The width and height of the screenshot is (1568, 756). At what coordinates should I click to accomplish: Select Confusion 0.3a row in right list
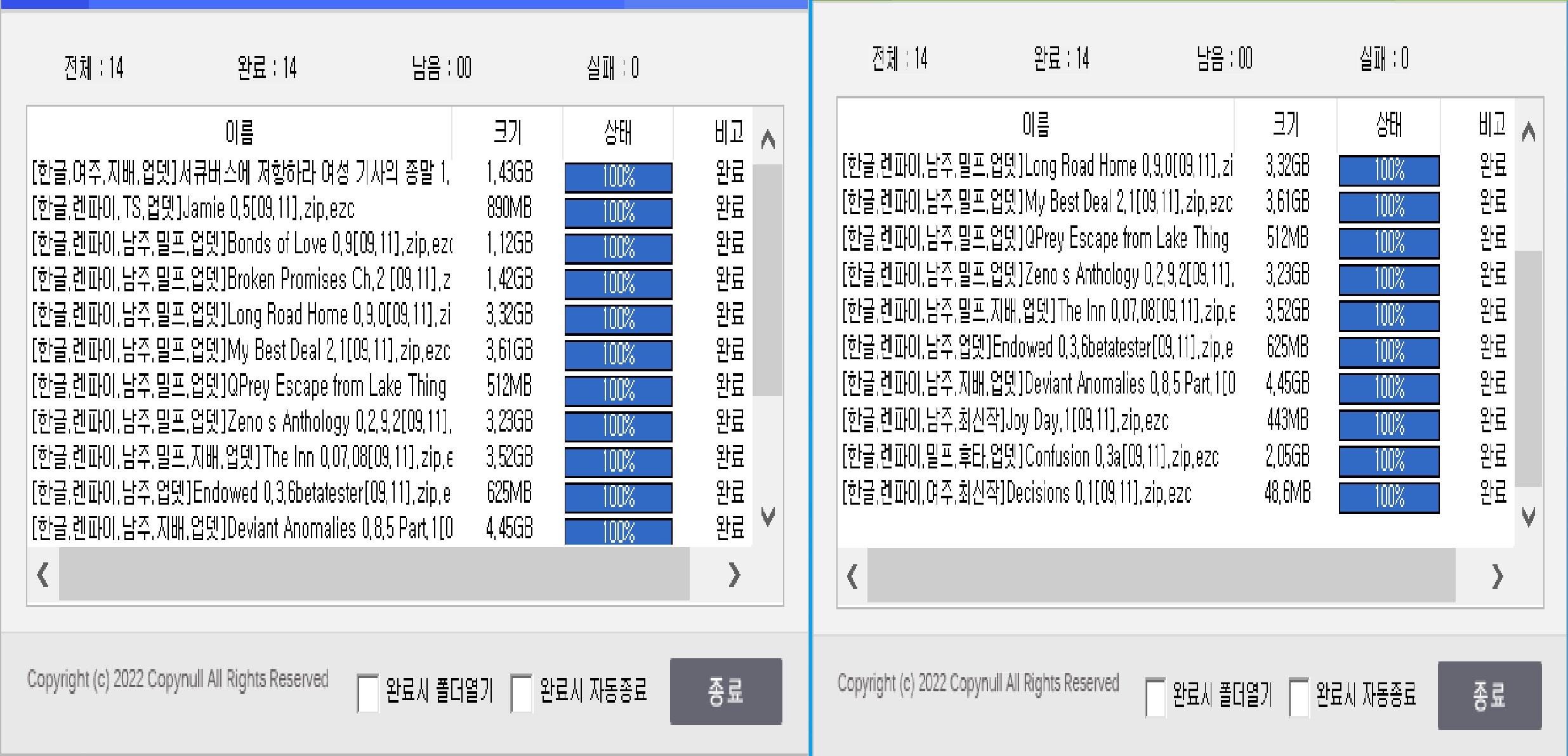click(x=1029, y=457)
